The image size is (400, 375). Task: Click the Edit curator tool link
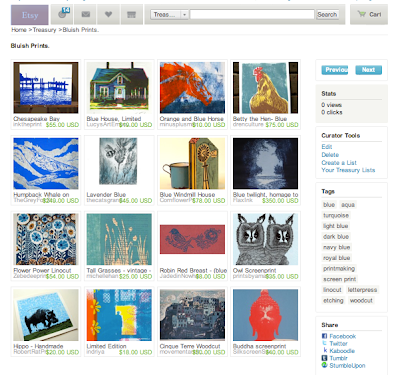(327, 147)
